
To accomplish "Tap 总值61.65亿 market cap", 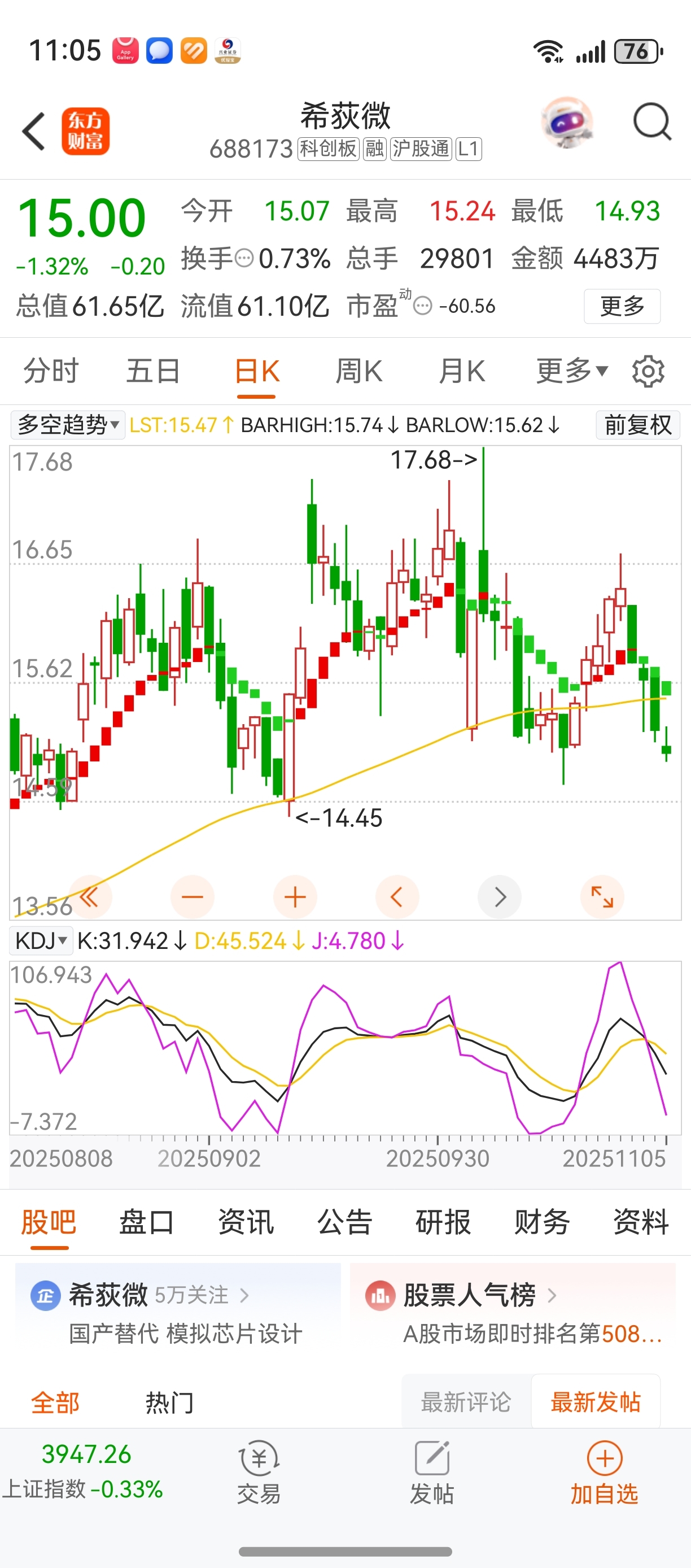I will 90,306.
